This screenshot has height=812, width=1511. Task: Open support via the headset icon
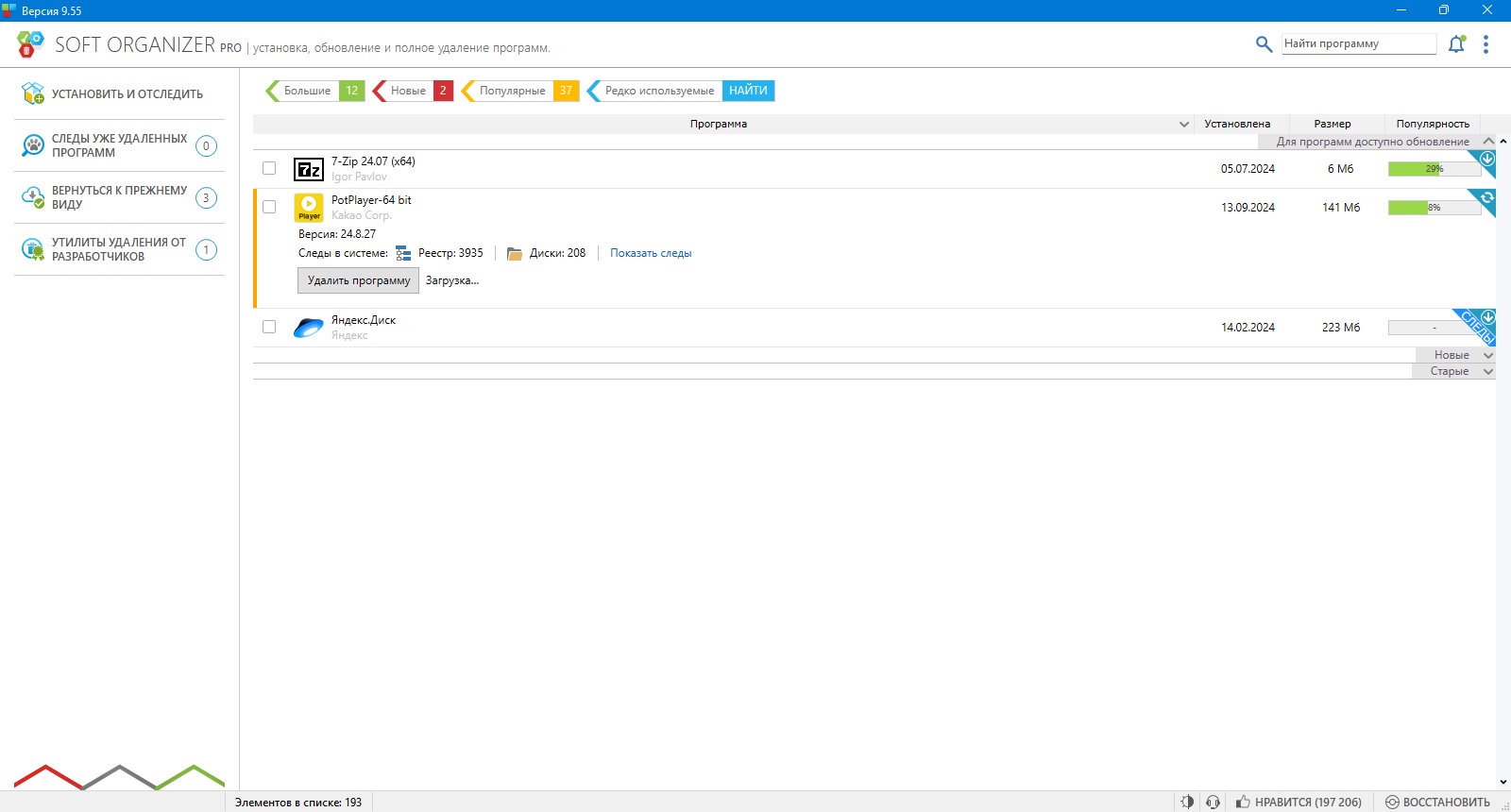click(1213, 802)
